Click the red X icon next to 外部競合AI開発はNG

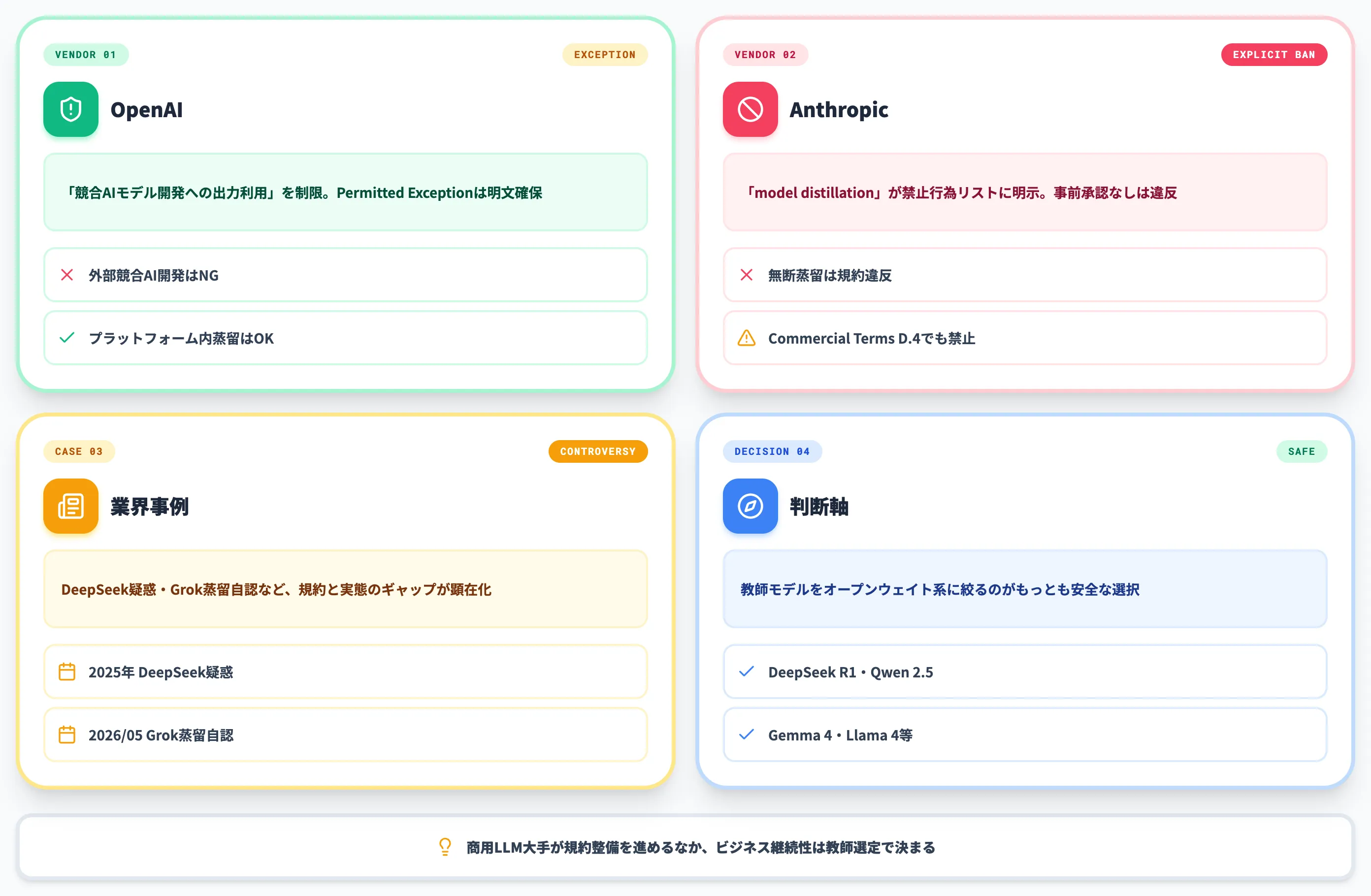click(x=67, y=275)
